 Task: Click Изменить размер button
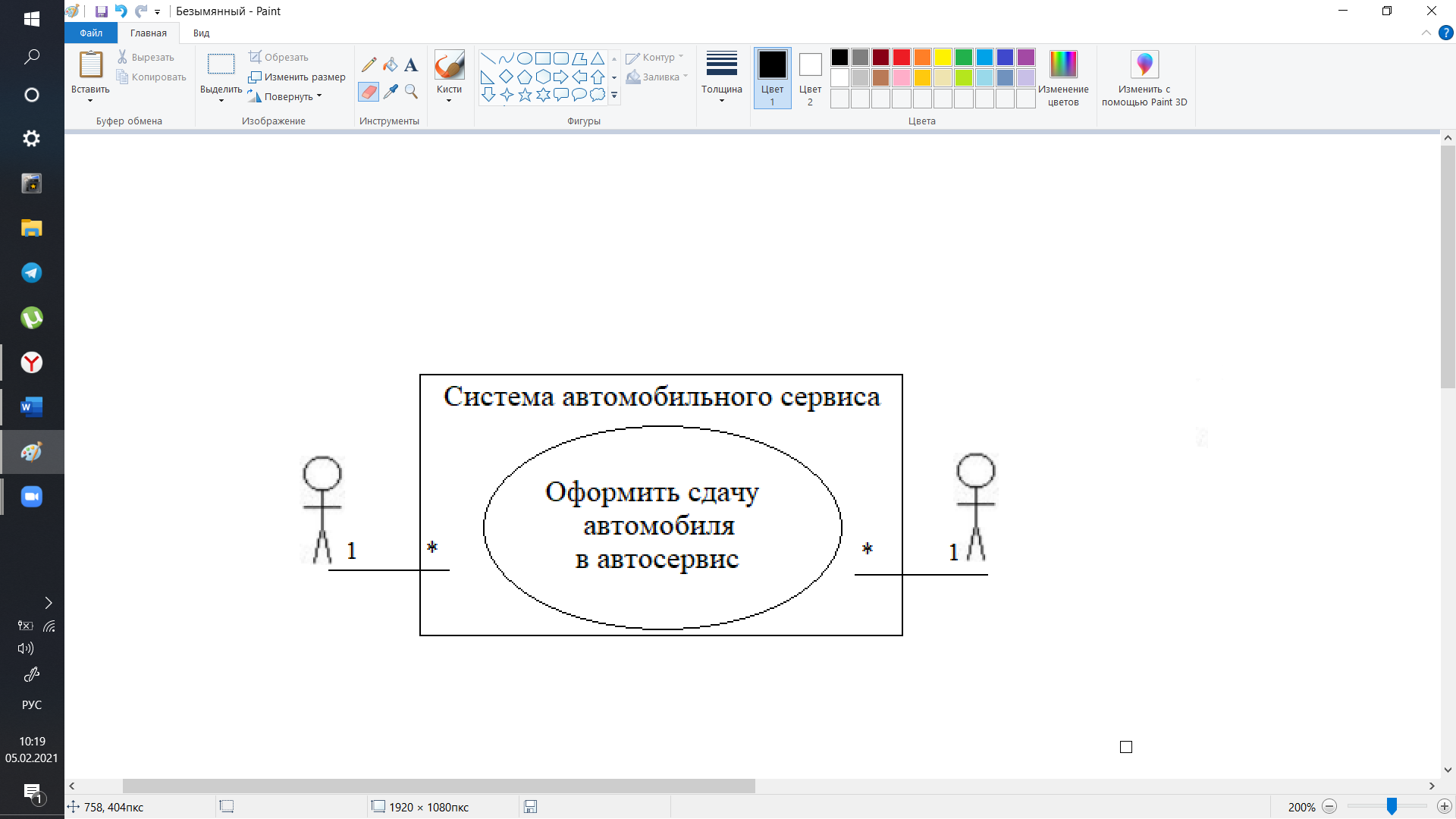coord(297,77)
